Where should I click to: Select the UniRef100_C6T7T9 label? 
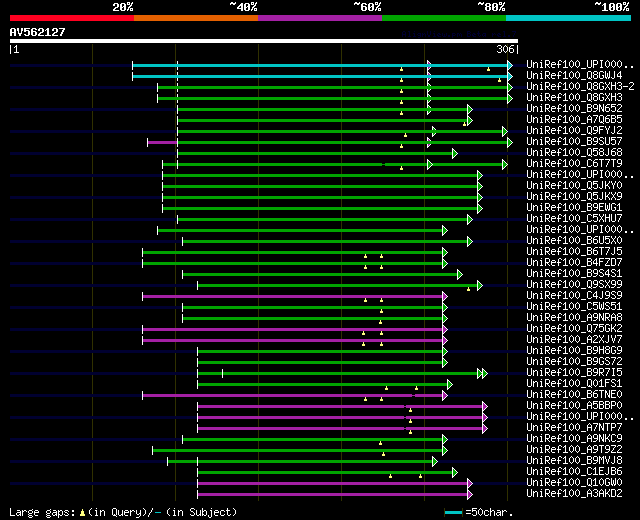(574, 163)
